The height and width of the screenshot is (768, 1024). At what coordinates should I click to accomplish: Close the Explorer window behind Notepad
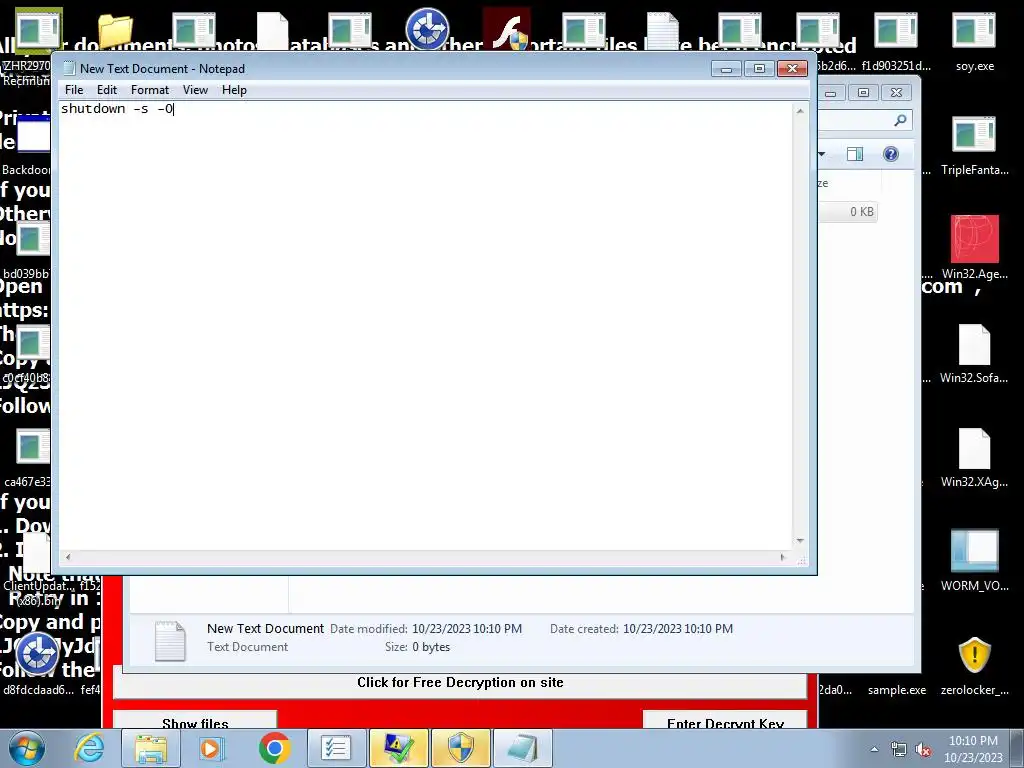896,93
